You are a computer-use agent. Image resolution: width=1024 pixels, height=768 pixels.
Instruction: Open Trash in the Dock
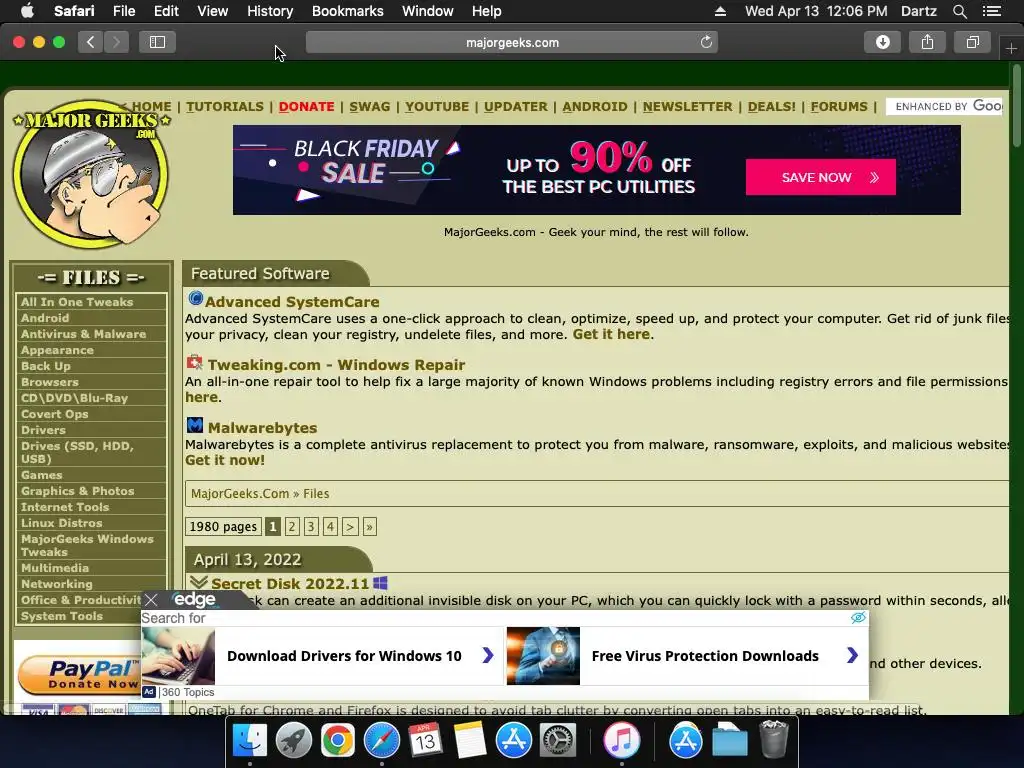click(774, 739)
